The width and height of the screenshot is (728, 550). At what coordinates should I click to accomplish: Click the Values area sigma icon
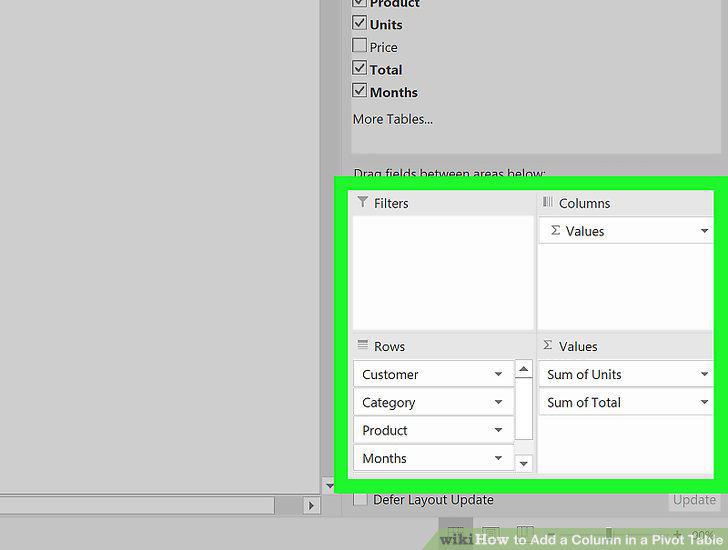pos(548,345)
